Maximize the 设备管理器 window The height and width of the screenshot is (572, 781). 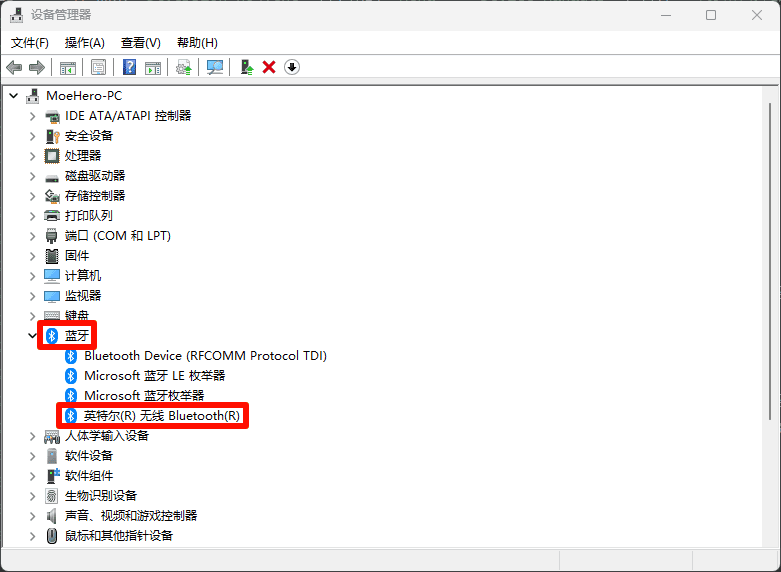(711, 15)
